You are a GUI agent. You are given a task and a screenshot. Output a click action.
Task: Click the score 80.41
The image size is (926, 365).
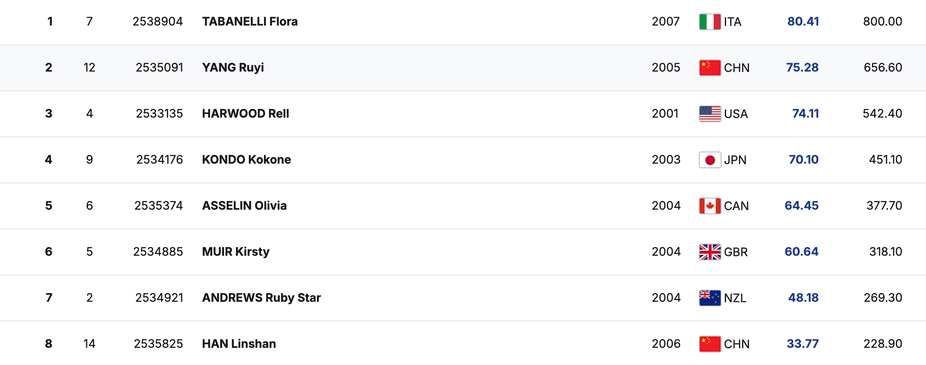[x=803, y=22]
